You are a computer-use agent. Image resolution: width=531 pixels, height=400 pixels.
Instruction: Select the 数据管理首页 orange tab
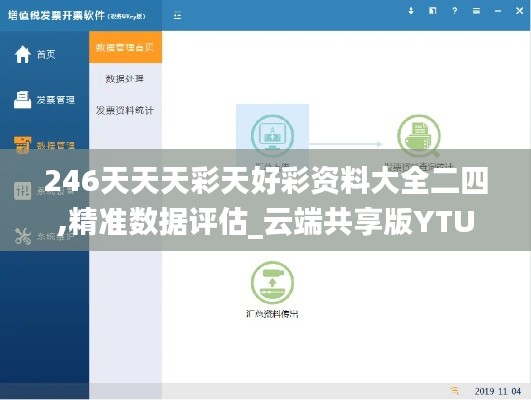pyautogui.click(x=125, y=47)
